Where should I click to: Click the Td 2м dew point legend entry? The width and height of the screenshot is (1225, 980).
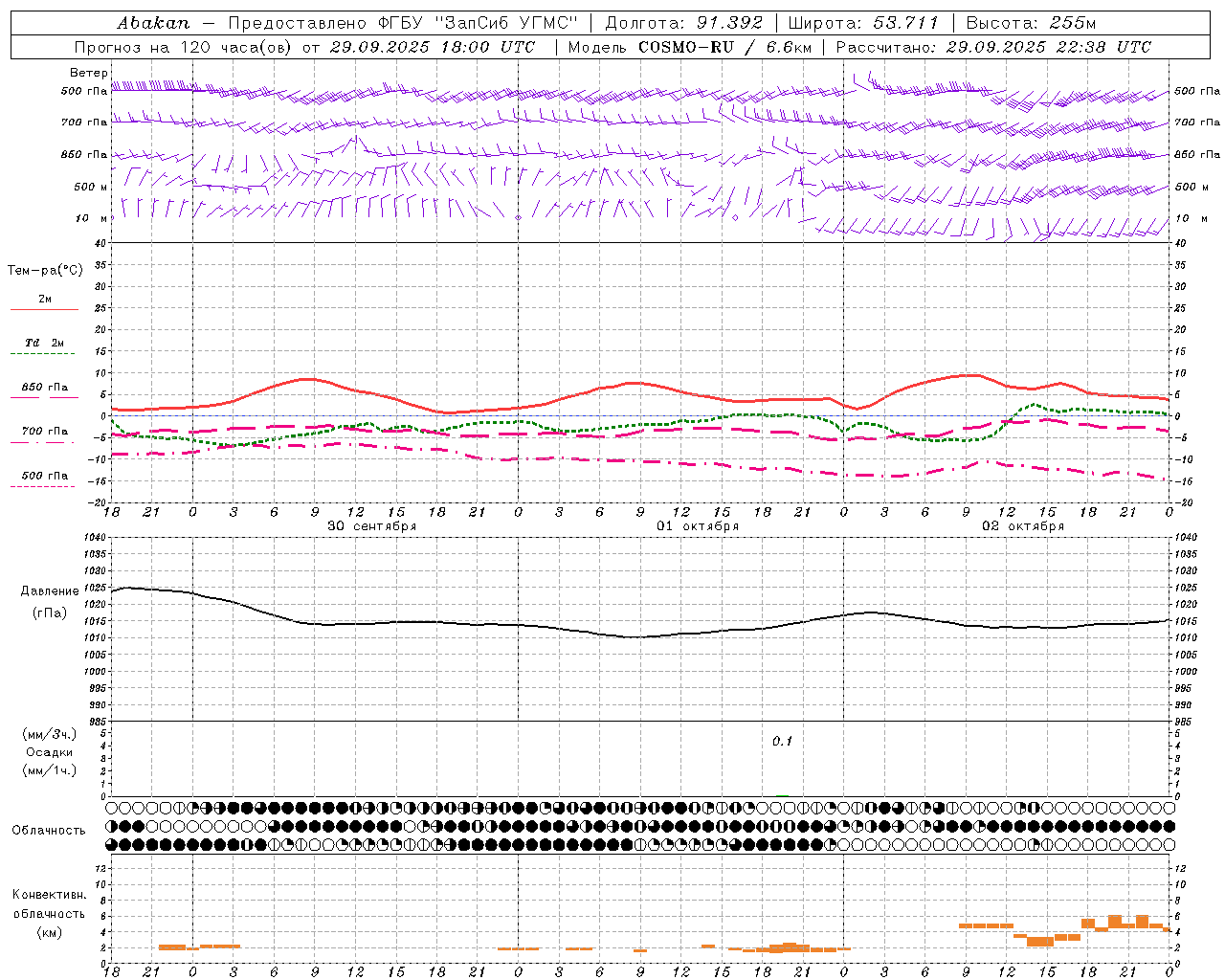coord(45,343)
